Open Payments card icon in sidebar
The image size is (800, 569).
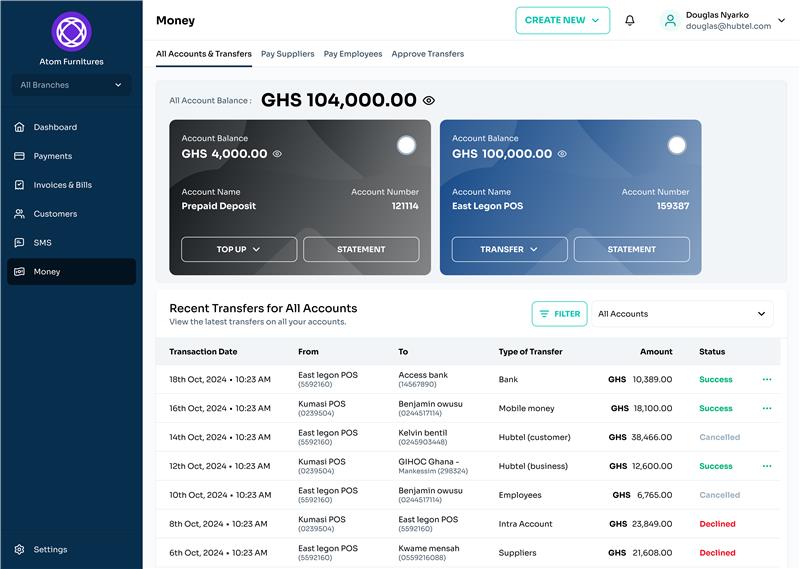(20, 156)
